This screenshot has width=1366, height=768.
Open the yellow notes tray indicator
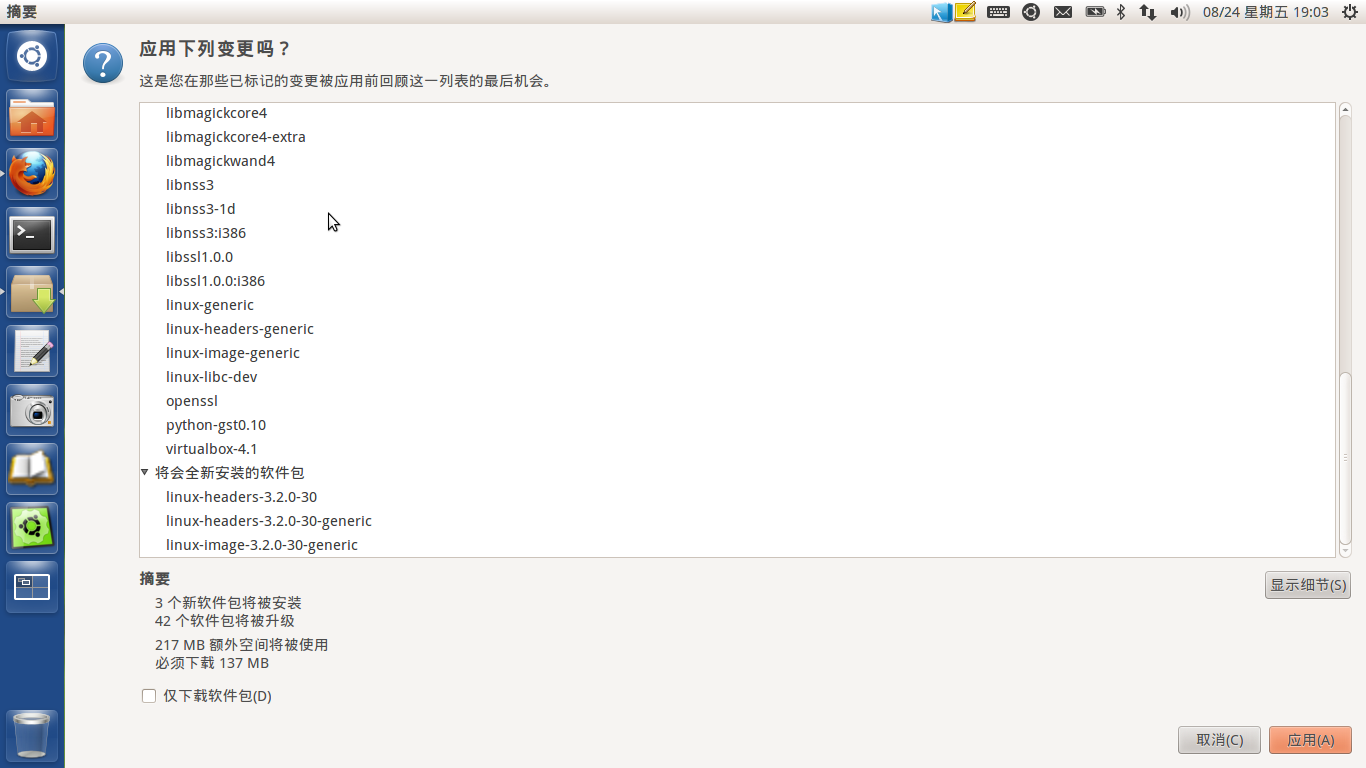[x=965, y=12]
